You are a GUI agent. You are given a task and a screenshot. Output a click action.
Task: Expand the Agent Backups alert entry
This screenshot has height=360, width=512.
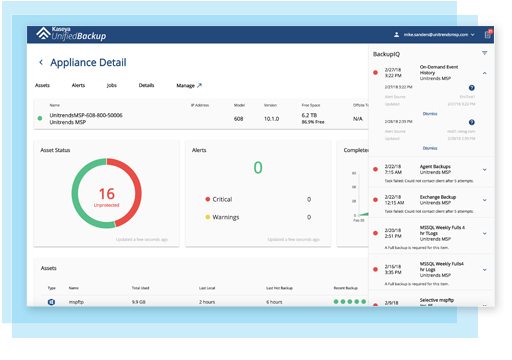point(484,170)
